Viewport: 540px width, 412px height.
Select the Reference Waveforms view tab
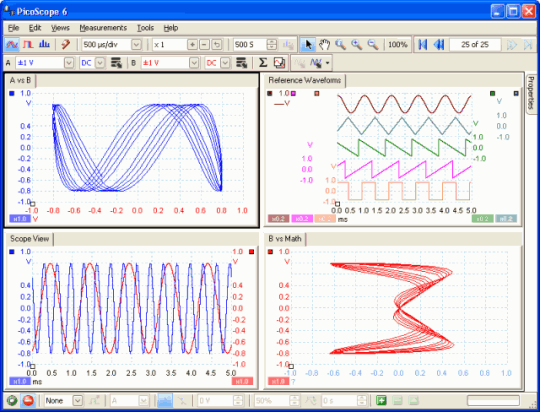(x=305, y=80)
